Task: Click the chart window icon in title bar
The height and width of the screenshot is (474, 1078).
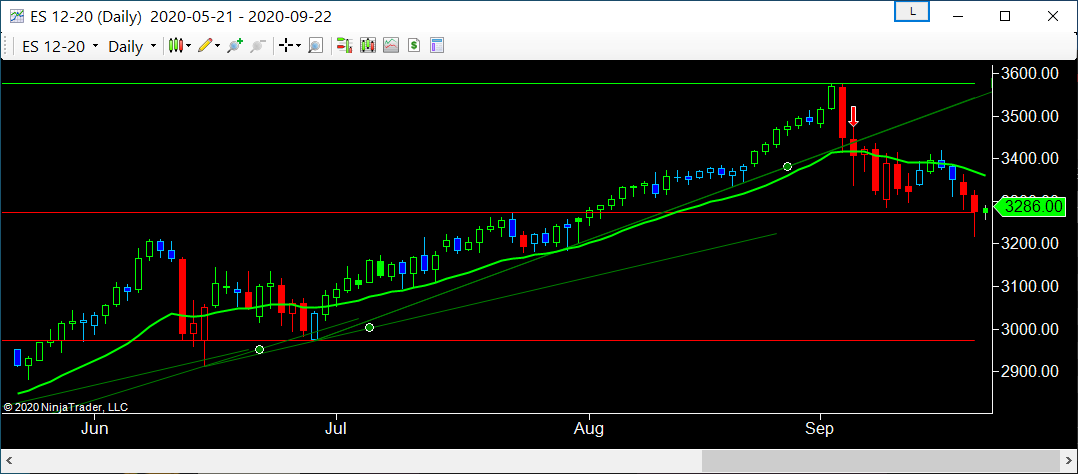Action: click(x=16, y=17)
